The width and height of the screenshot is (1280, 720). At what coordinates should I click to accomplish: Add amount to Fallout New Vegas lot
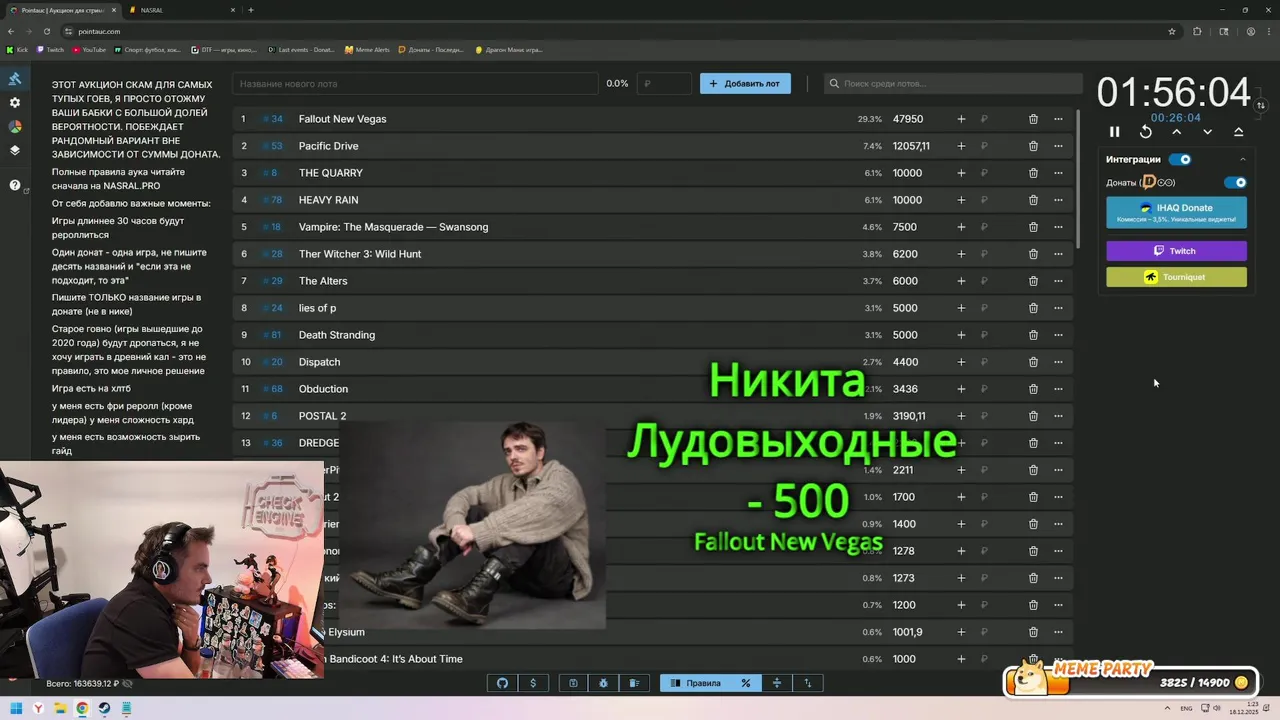961,119
